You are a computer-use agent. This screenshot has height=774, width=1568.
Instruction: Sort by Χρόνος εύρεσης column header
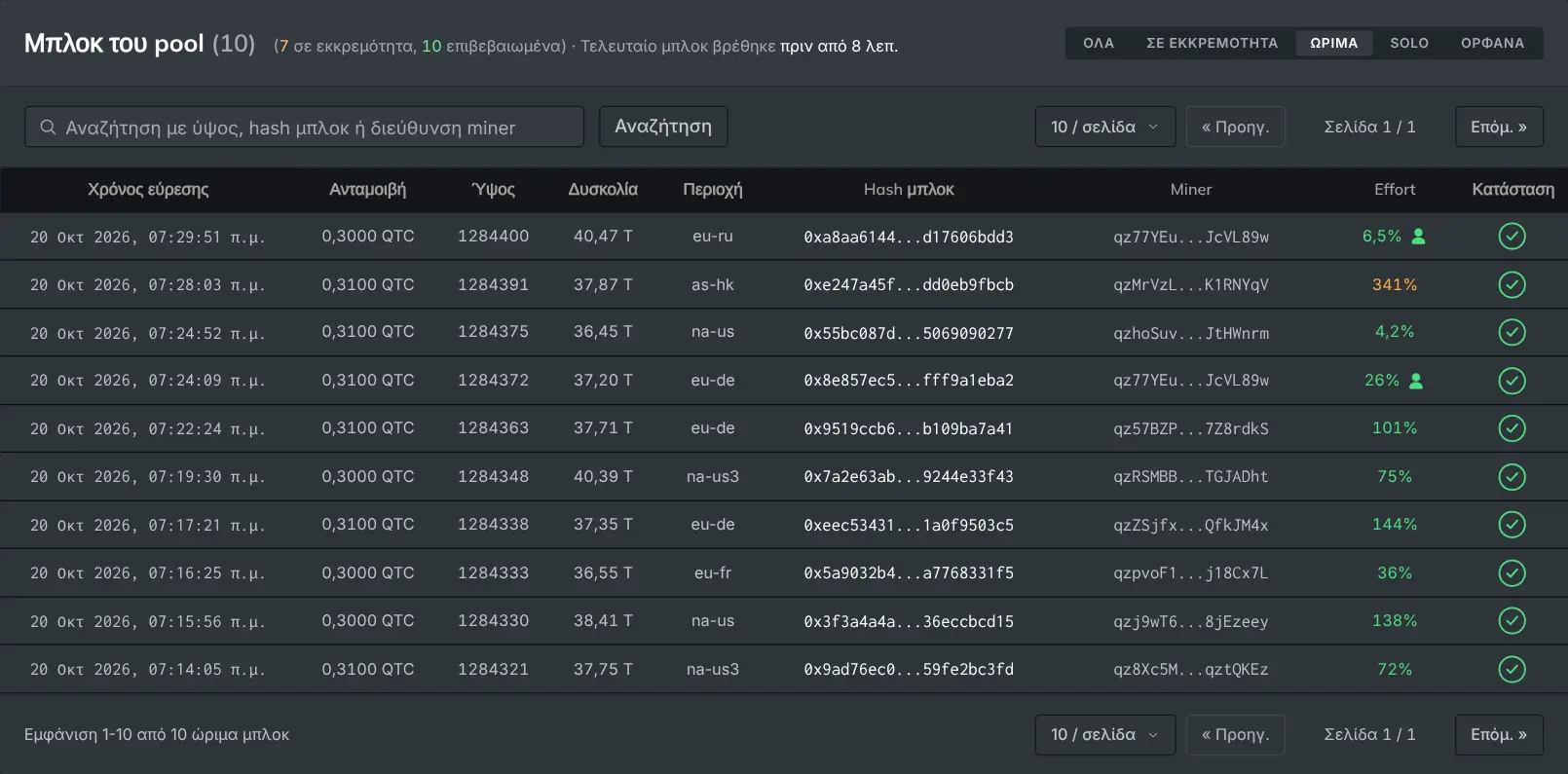point(148,189)
